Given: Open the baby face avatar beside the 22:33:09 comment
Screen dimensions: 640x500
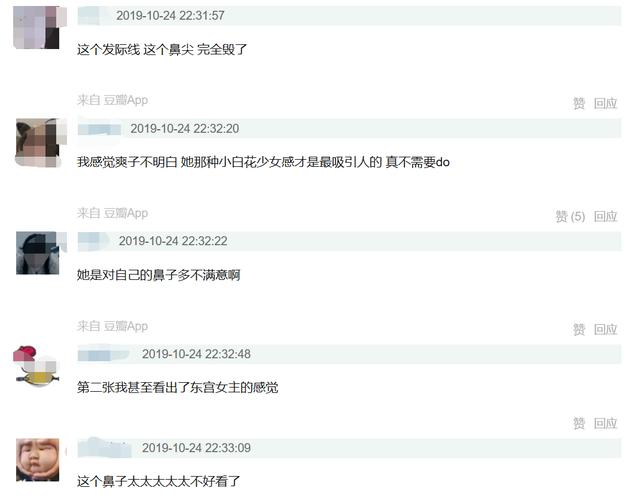Looking at the screenshot, I should (38, 460).
